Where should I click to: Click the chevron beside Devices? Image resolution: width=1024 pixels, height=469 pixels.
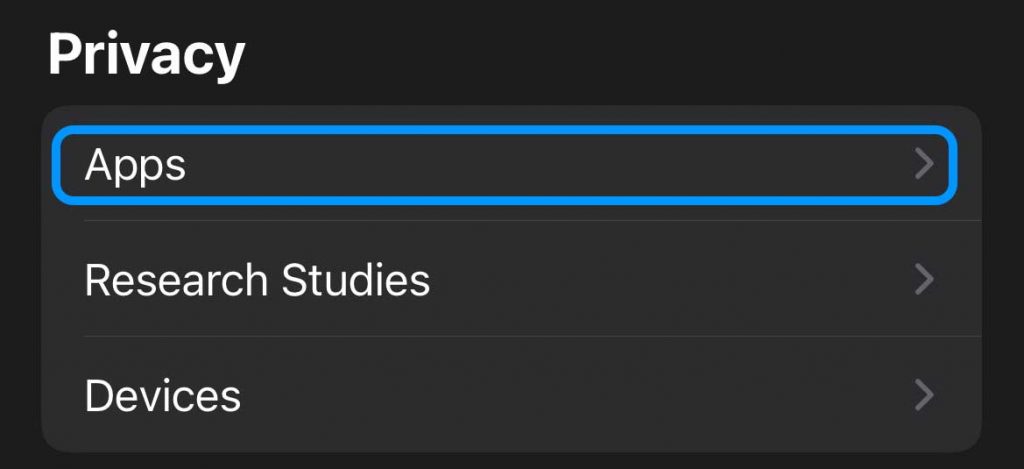click(x=924, y=395)
